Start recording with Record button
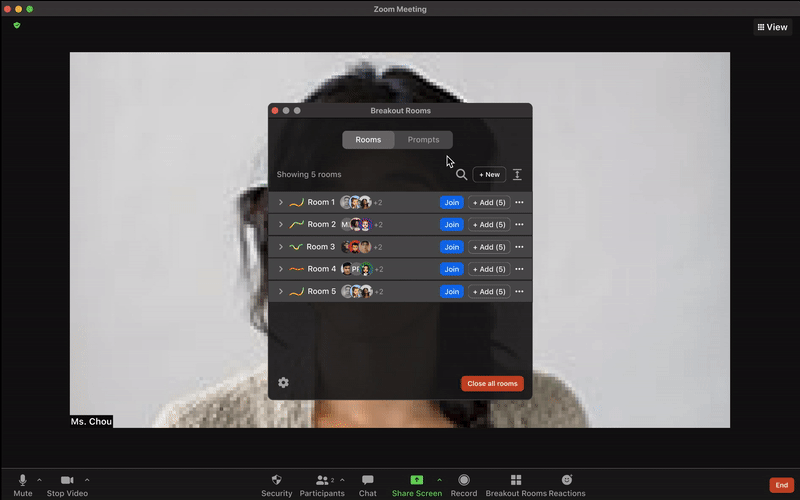 (464, 485)
